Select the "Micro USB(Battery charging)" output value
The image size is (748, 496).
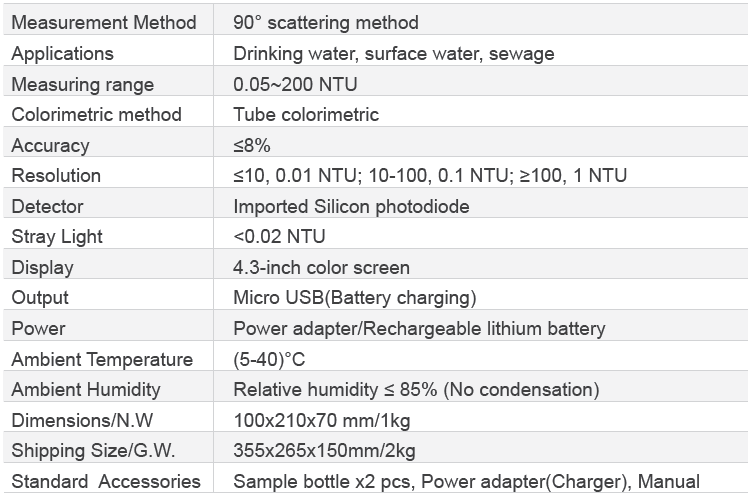click(x=354, y=298)
